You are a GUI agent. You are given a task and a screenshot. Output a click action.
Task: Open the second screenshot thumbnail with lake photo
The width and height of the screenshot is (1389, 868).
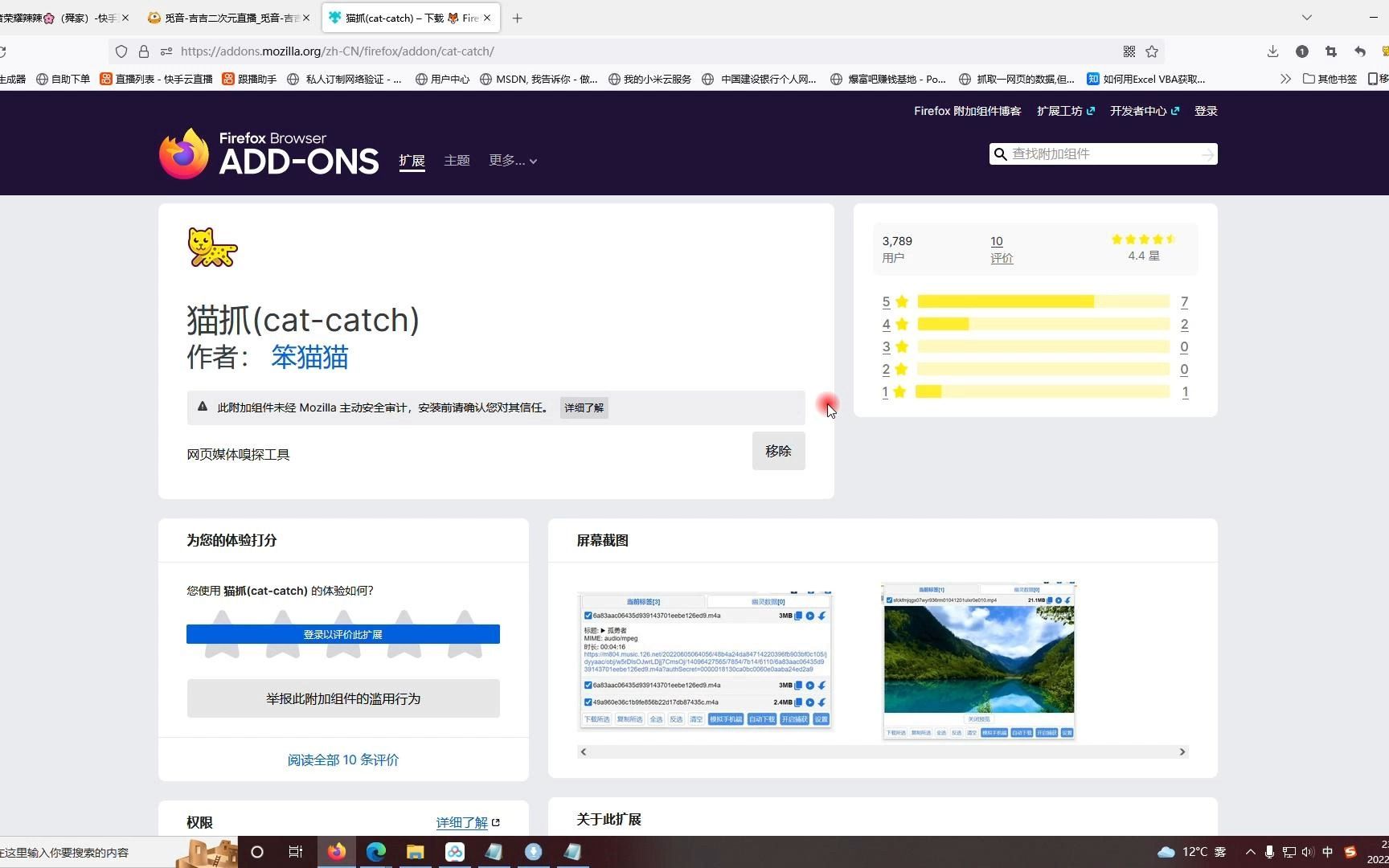pyautogui.click(x=978, y=661)
